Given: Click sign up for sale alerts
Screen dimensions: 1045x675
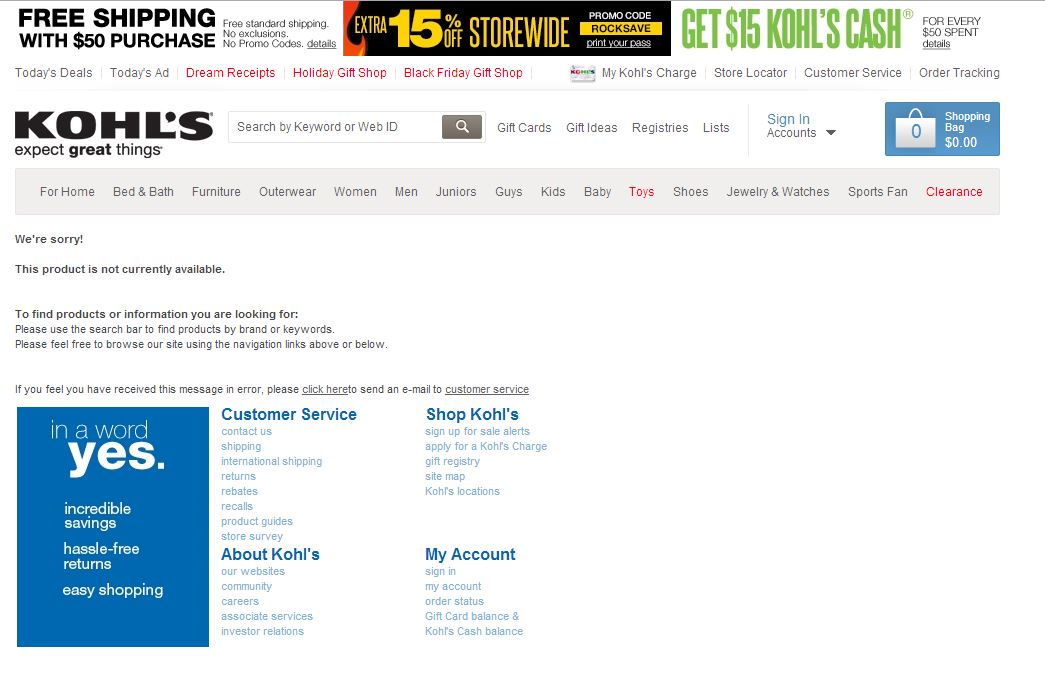Looking at the screenshot, I should 477,432.
